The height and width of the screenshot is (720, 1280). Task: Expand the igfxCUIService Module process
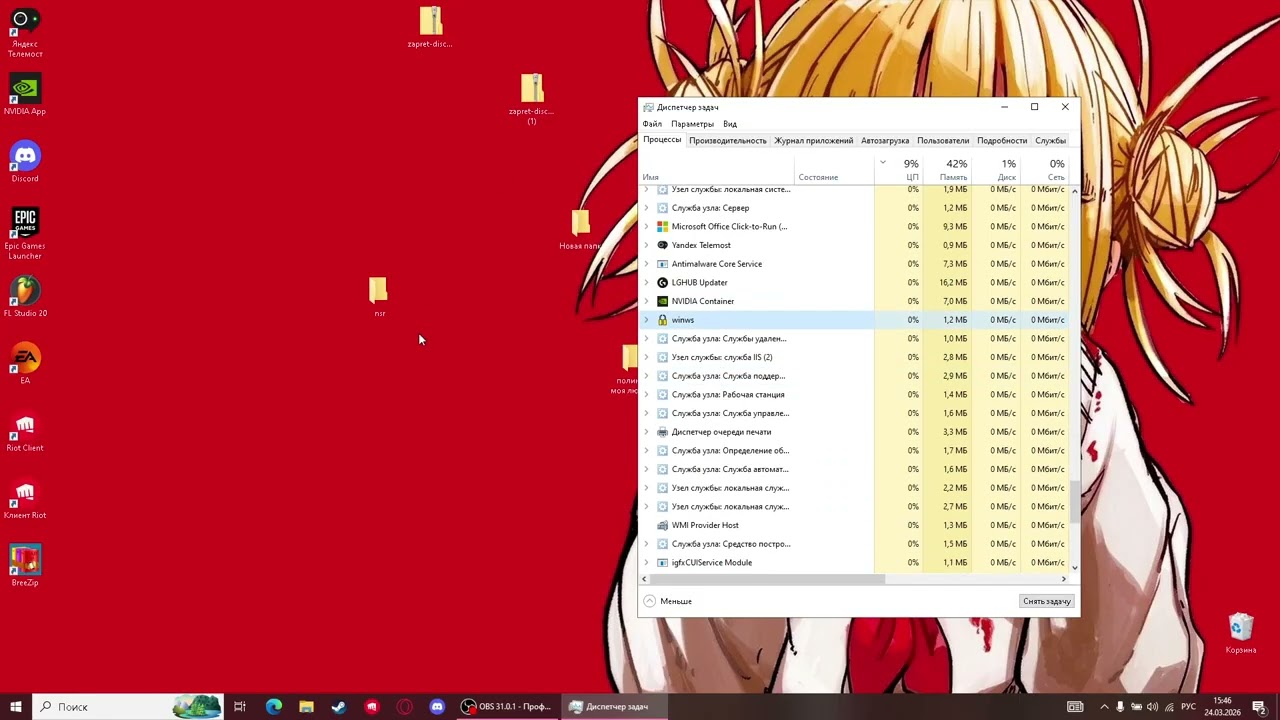[646, 562]
